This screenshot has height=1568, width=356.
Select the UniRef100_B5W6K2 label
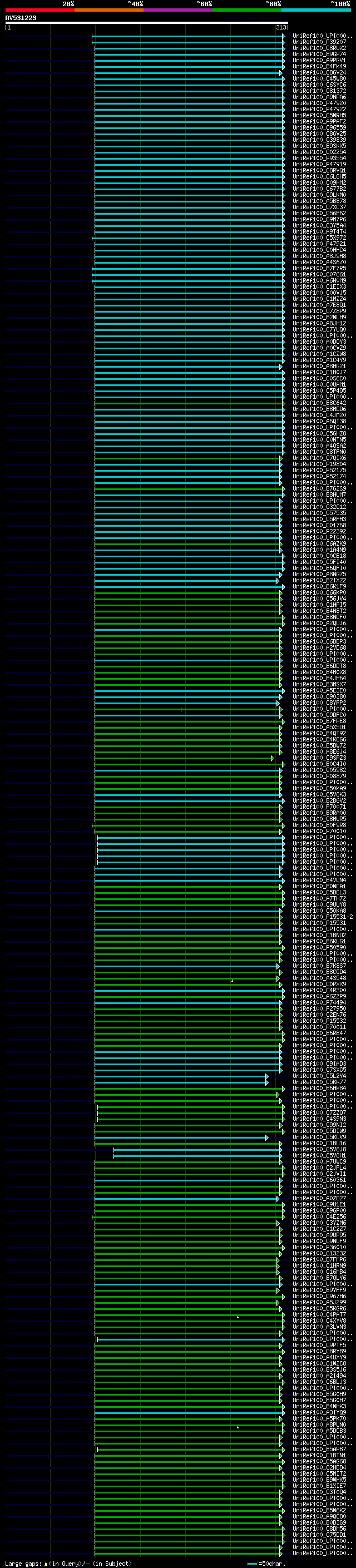319,1510
